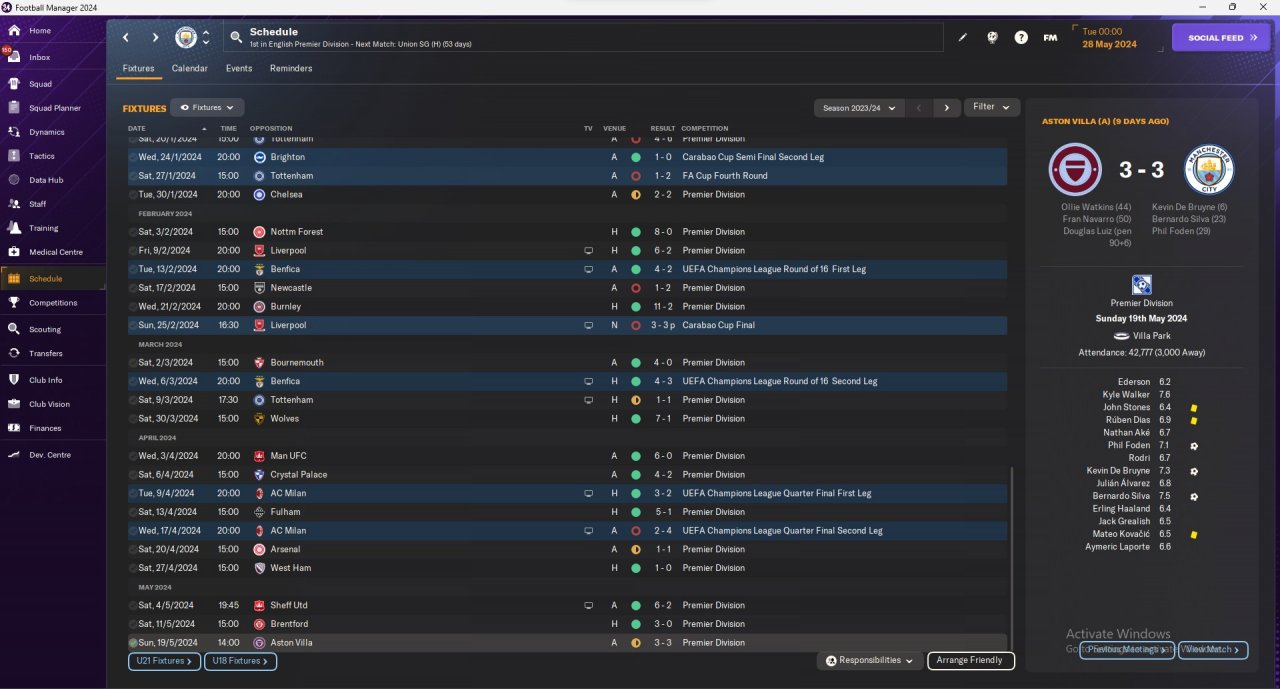Open Medical Centre sidebar icon
Image resolution: width=1280 pixels, height=689 pixels.
point(14,252)
